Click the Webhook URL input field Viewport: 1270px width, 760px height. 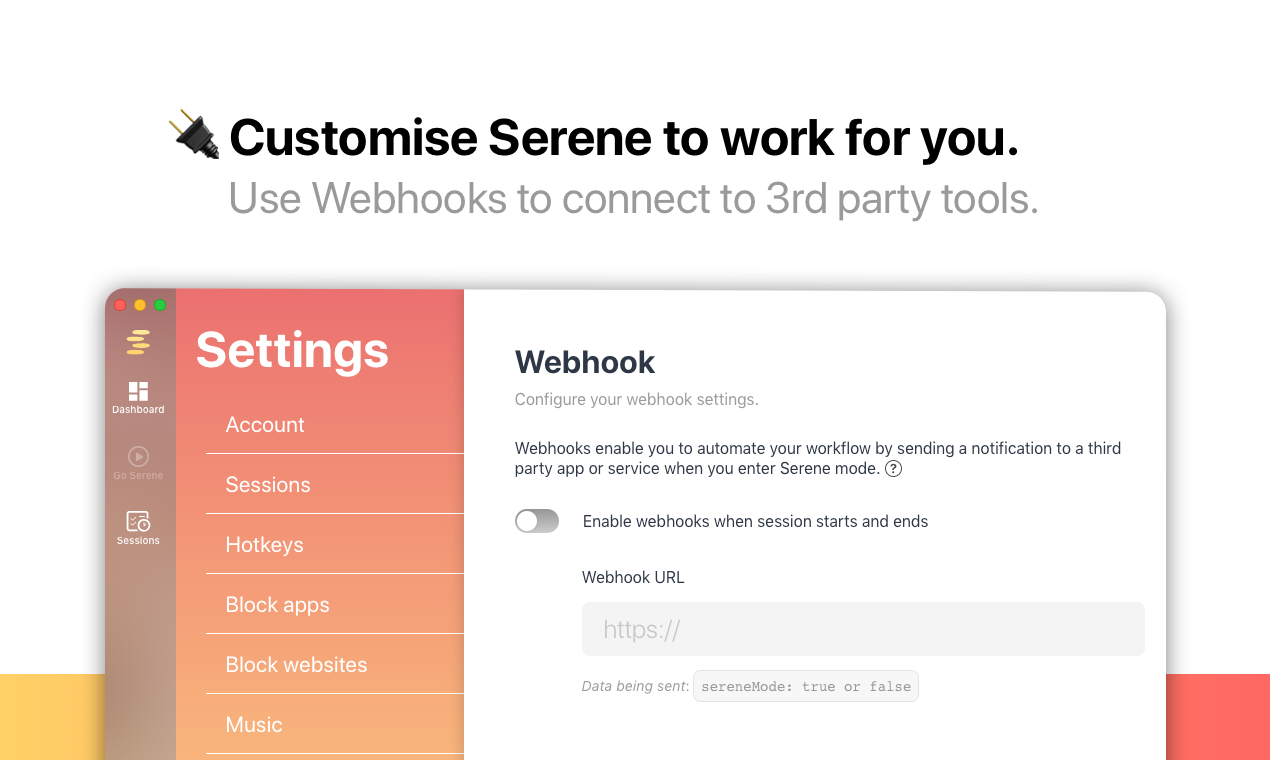point(863,629)
